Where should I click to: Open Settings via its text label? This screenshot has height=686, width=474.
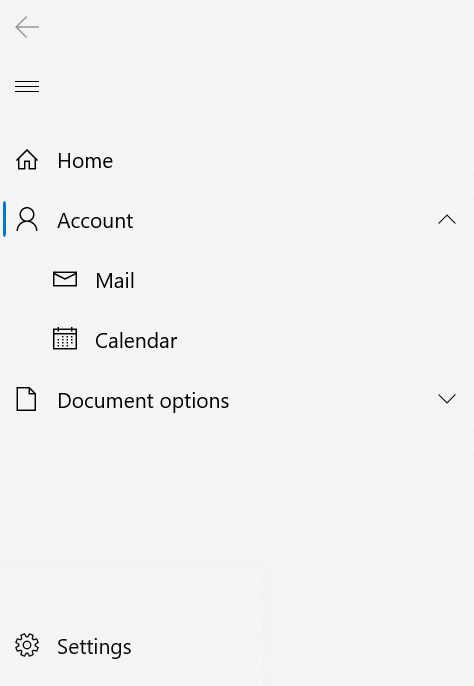tap(94, 647)
